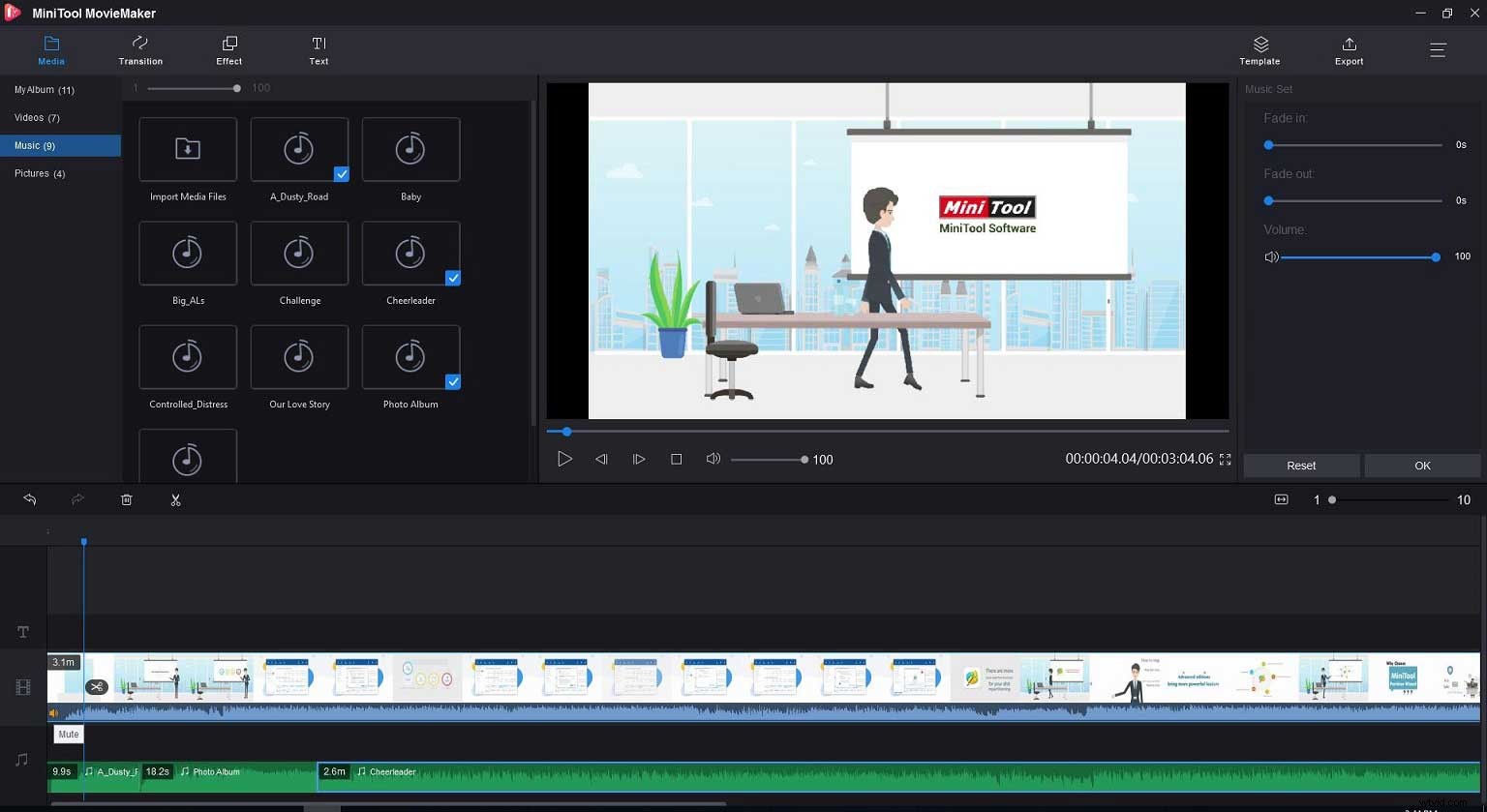This screenshot has width=1487, height=812.
Task: Adjust the Volume slider in Music Set
Action: (1436, 257)
